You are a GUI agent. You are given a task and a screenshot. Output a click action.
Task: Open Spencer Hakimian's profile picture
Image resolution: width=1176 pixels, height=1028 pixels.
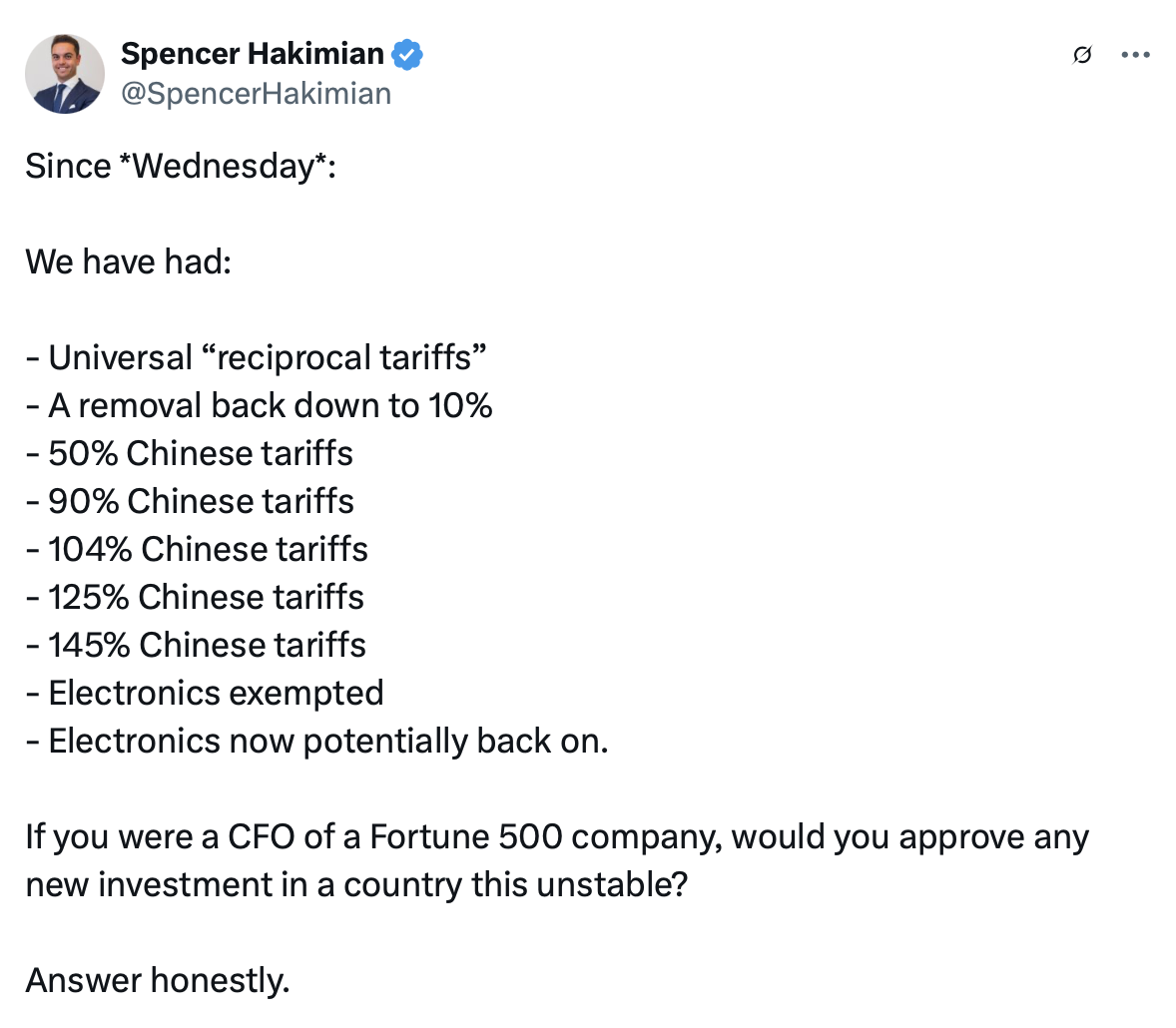(x=65, y=74)
